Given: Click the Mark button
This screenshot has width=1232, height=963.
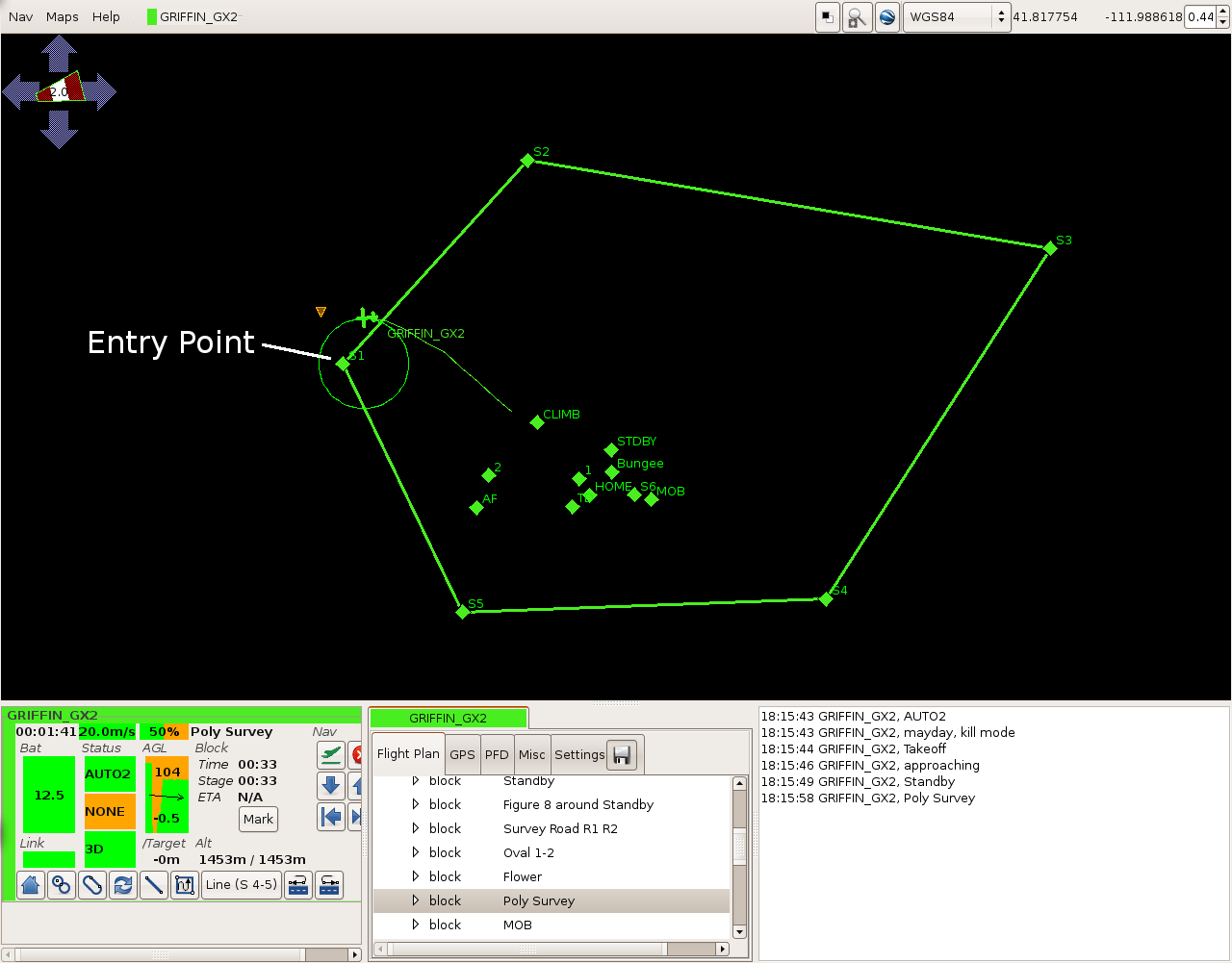Looking at the screenshot, I should (x=258, y=820).
